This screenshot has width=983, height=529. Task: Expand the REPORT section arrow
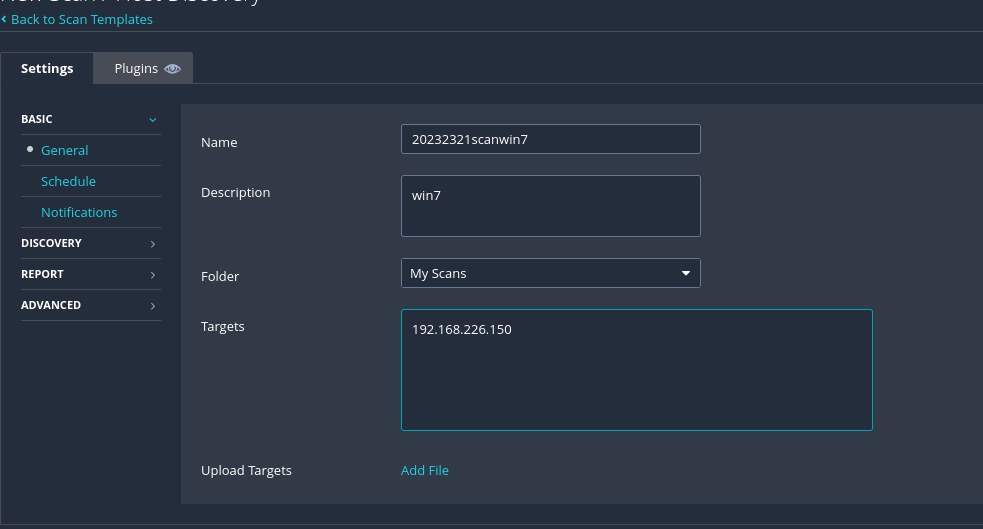pyautogui.click(x=153, y=275)
